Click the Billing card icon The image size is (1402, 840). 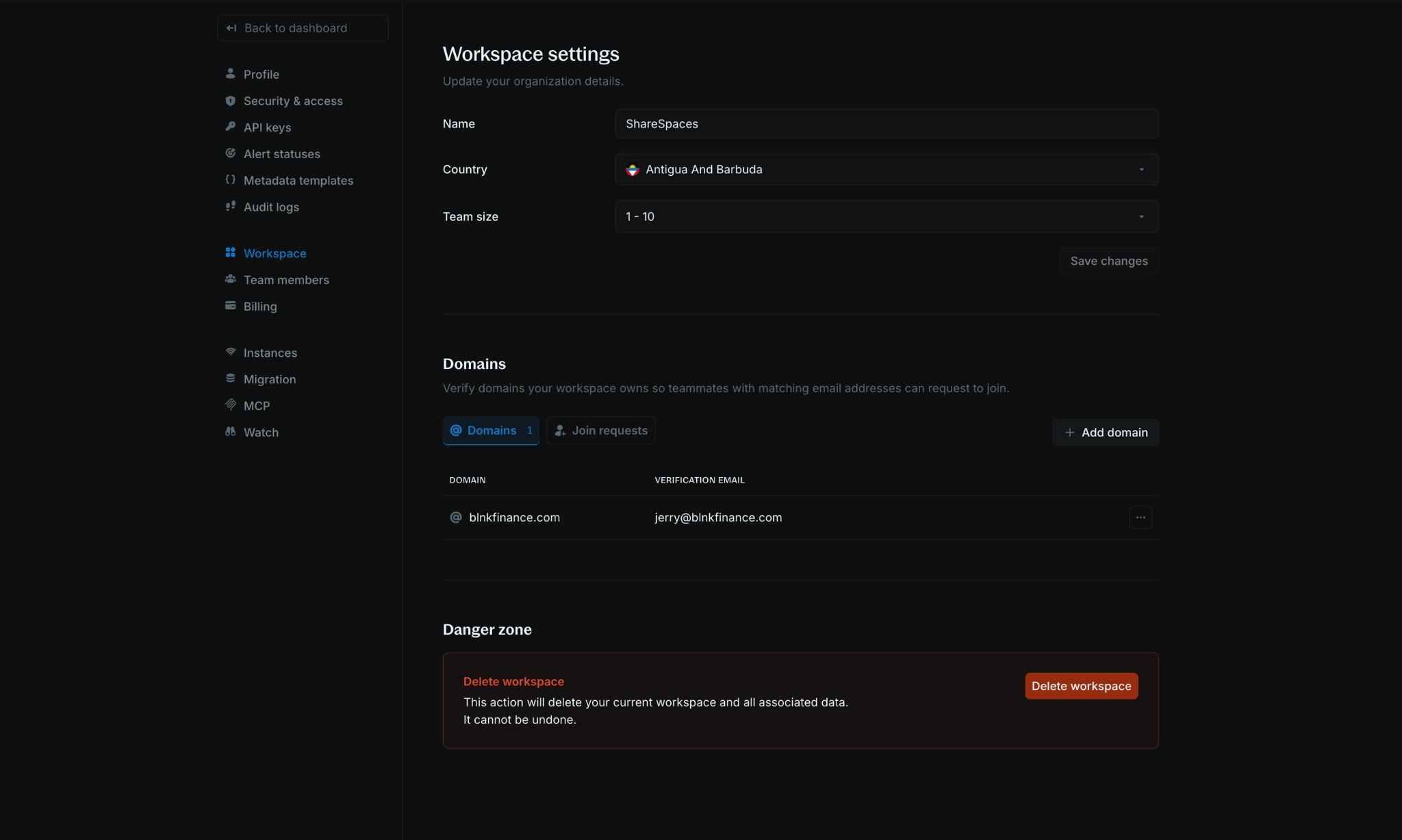point(231,306)
